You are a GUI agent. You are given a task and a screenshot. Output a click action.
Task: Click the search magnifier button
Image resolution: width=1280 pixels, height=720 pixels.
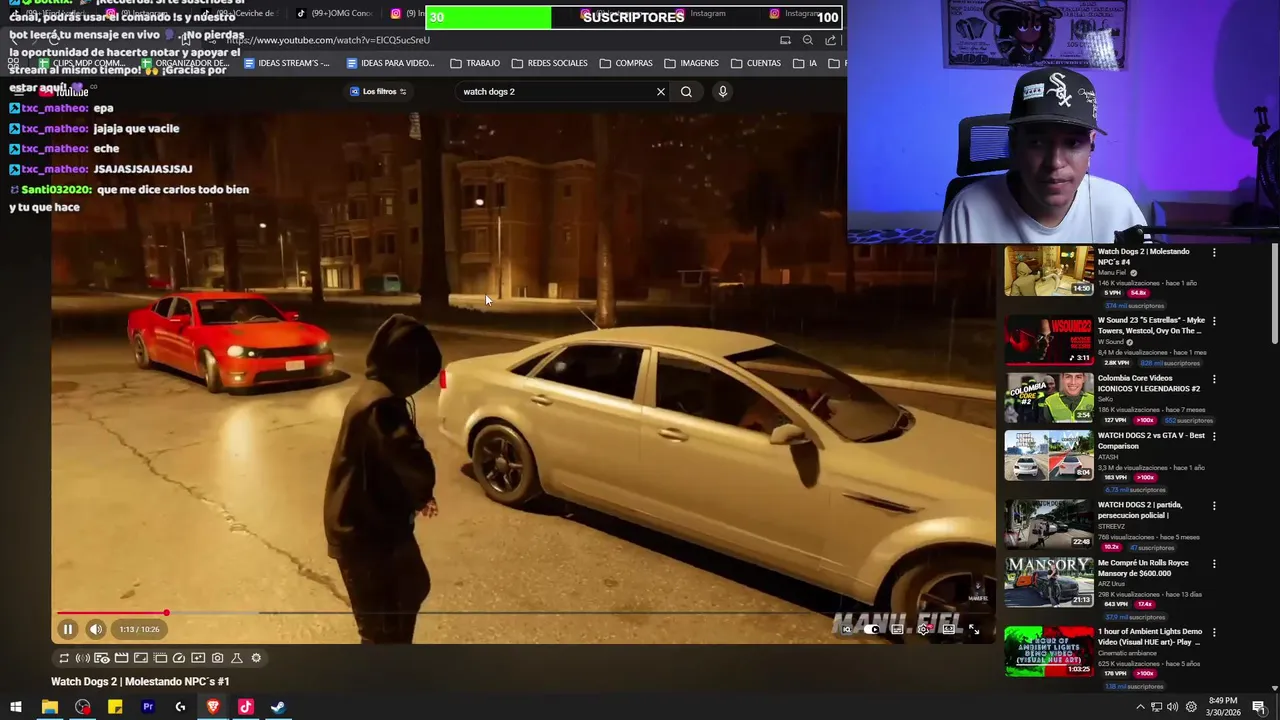click(x=686, y=91)
